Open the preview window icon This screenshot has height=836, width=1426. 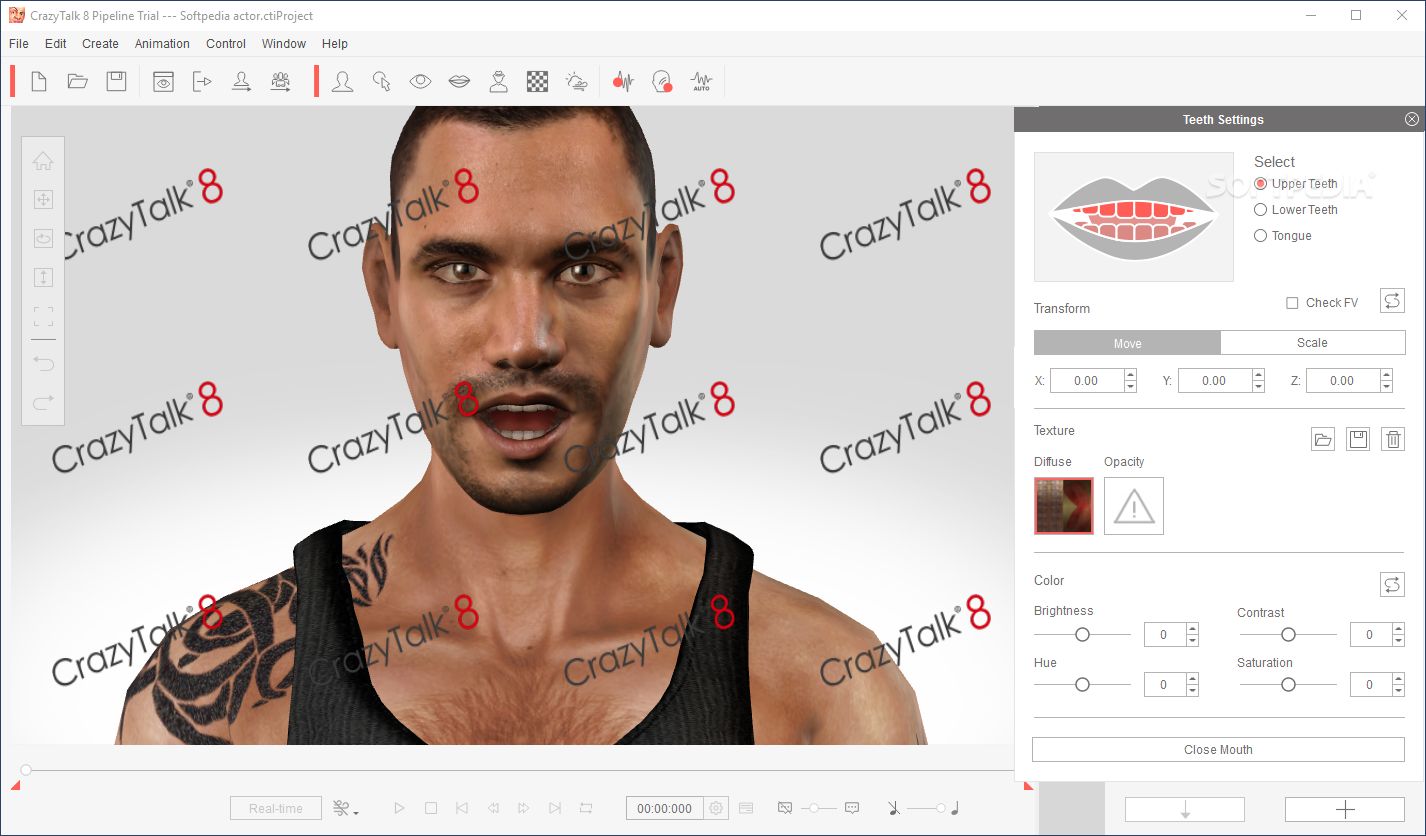163,82
